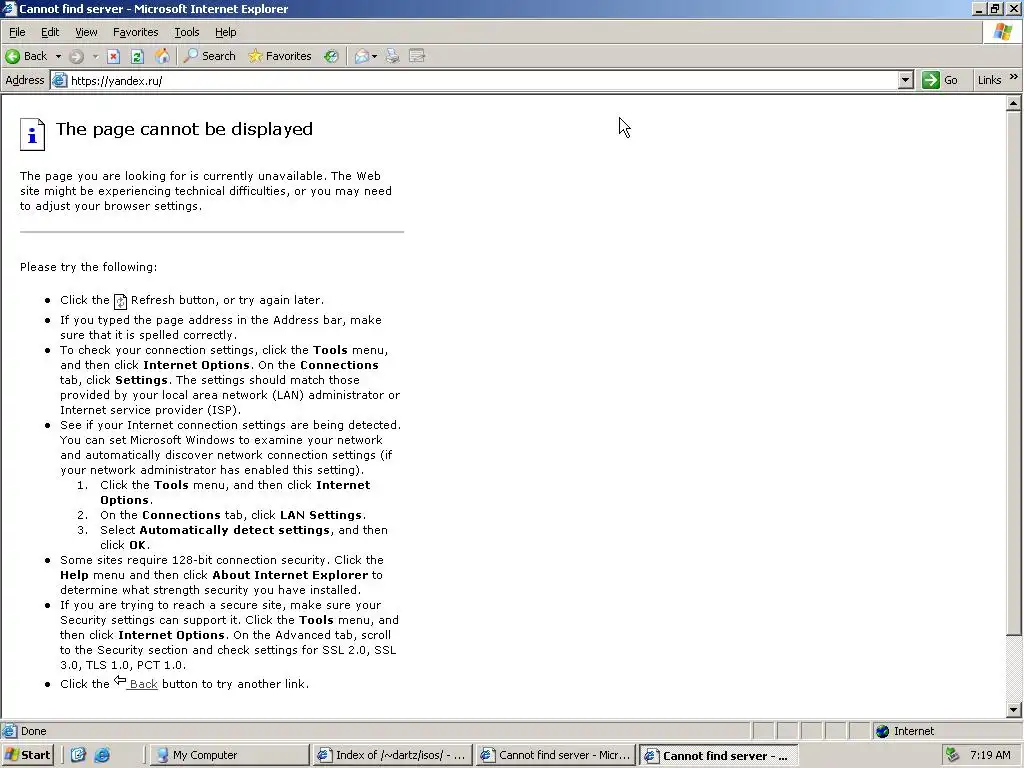Image resolution: width=1024 pixels, height=768 pixels.
Task: Click the 'Done' status bar text
Action: coord(33,731)
